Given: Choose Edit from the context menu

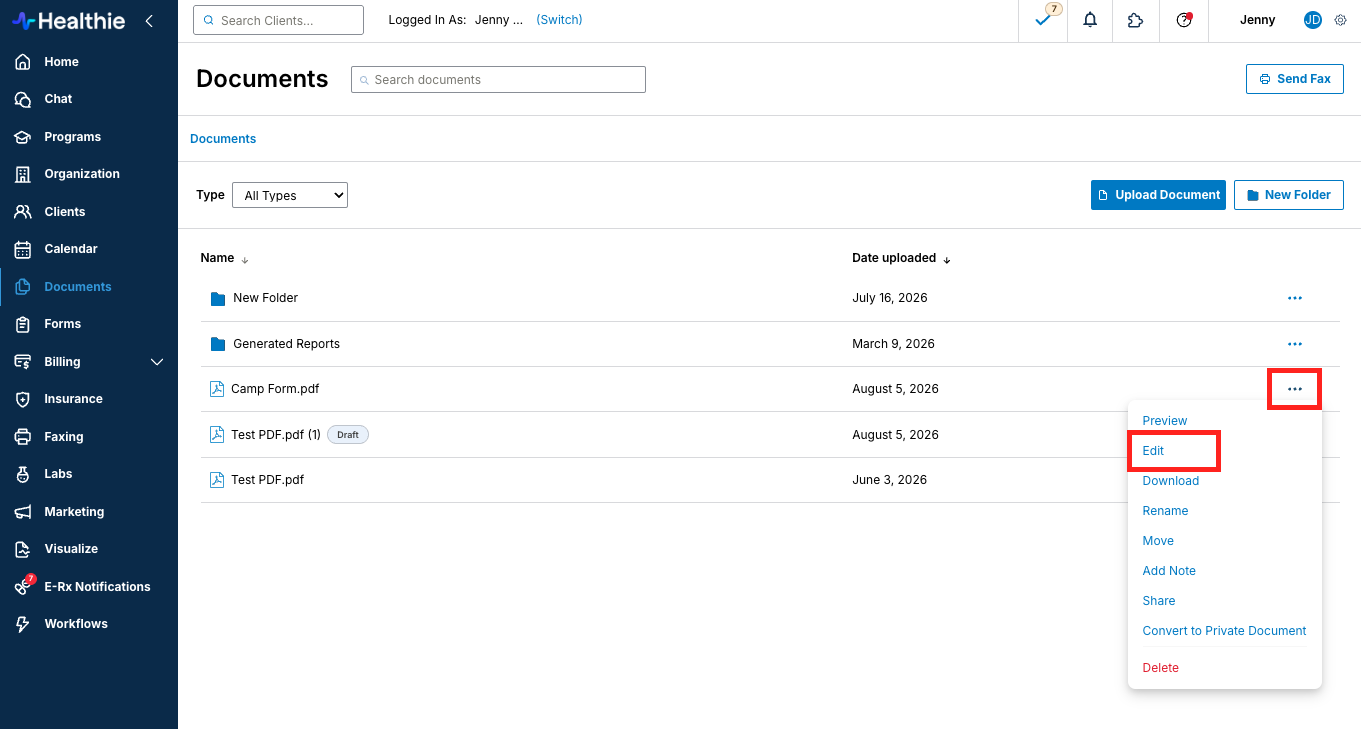Looking at the screenshot, I should coord(1153,451).
